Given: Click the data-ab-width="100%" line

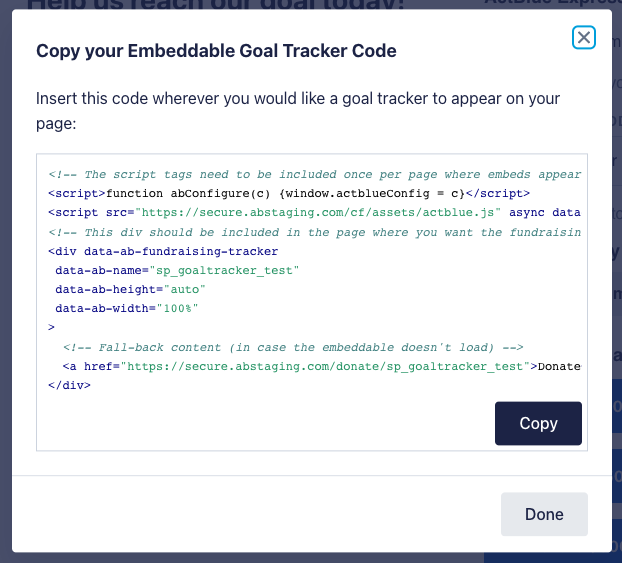Looking at the screenshot, I should click(x=127, y=308).
